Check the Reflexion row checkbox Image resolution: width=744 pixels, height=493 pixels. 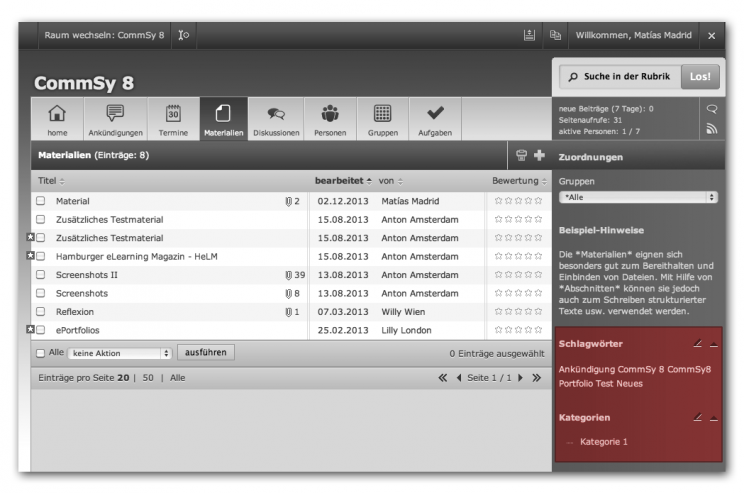(x=41, y=312)
